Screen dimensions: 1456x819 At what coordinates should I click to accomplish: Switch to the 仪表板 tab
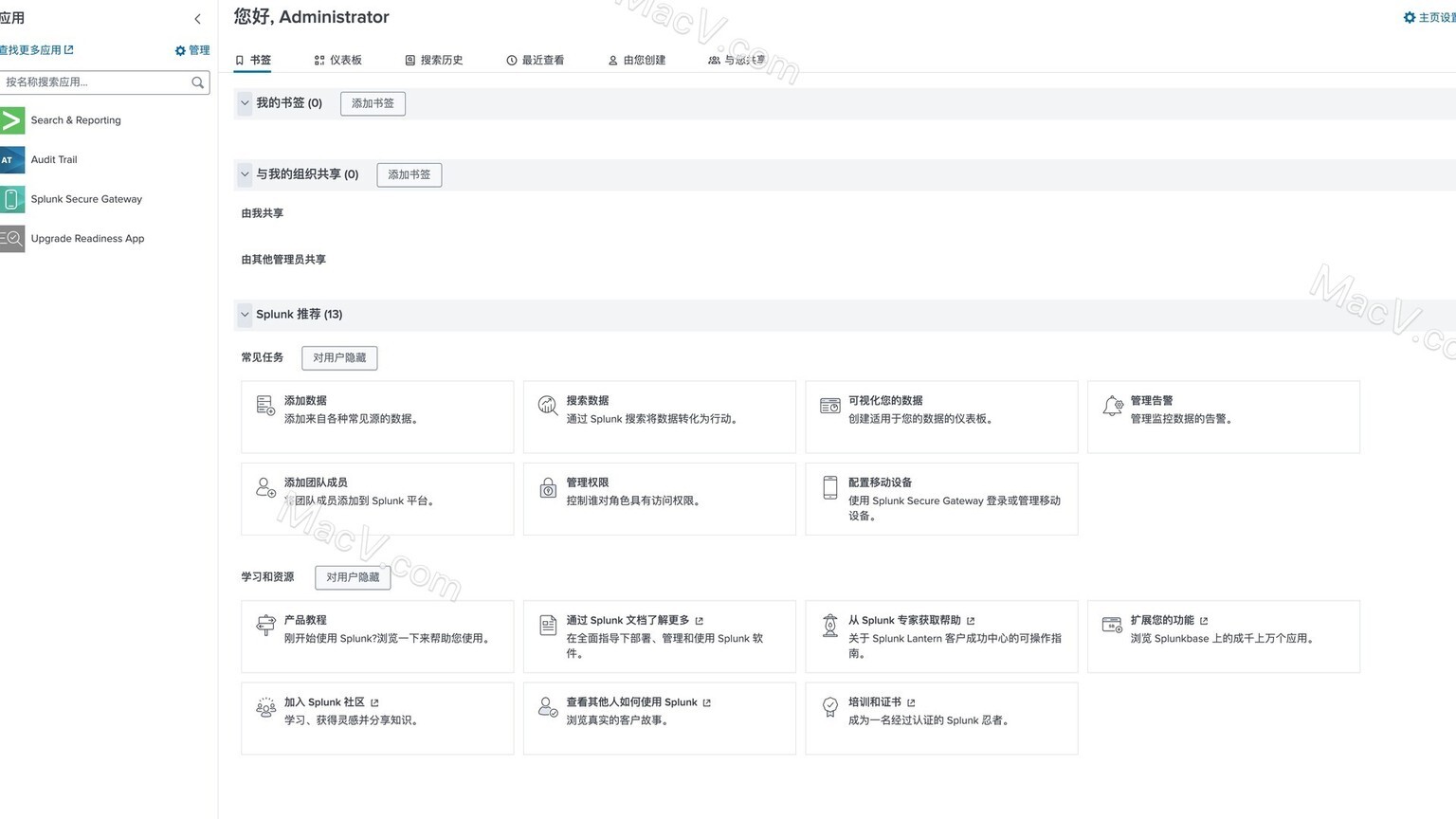pos(337,60)
